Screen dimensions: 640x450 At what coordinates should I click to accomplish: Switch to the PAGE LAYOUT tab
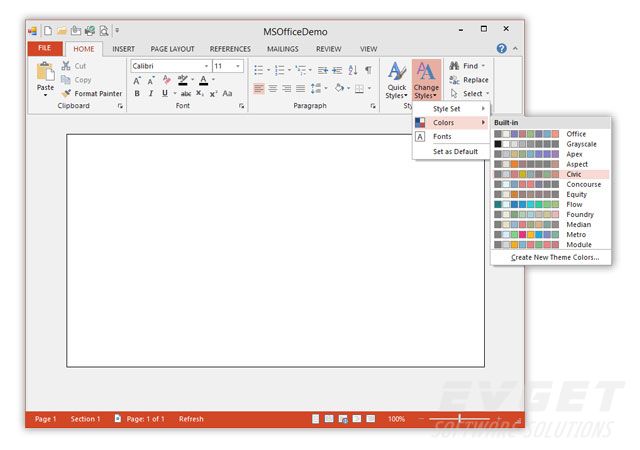pos(172,49)
